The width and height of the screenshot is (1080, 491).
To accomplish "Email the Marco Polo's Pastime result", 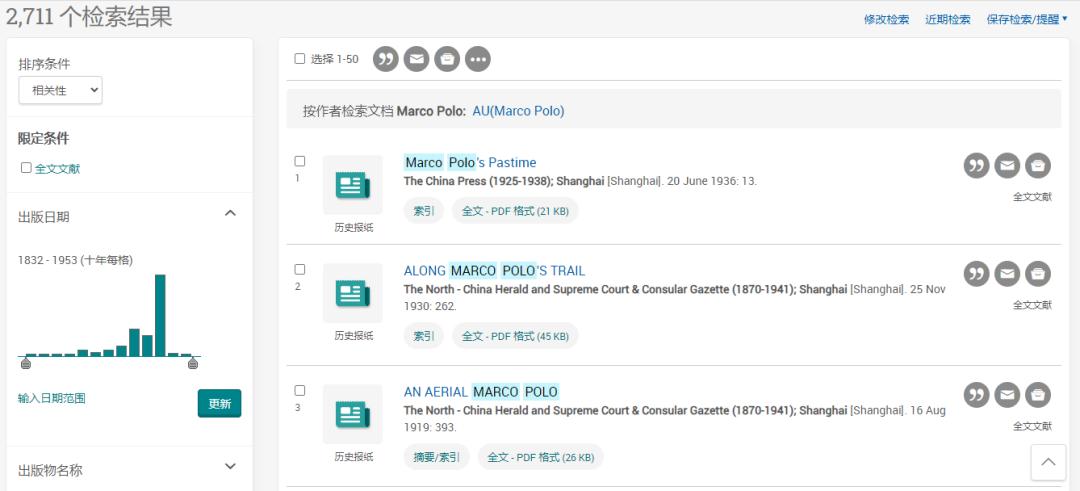I will point(1007,165).
